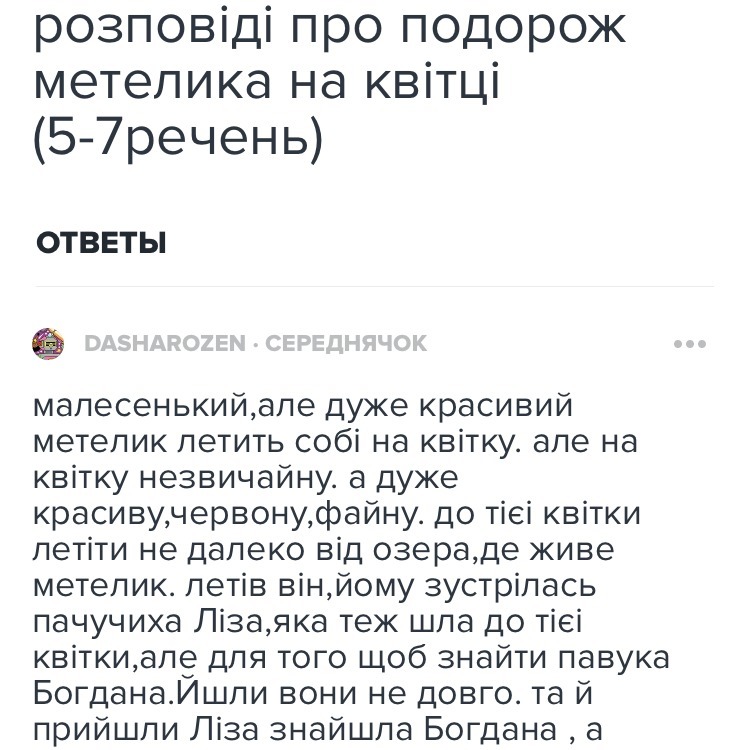The image size is (750, 750).
Task: Click the question line 'метелика на квітці'
Action: pyautogui.click(x=266, y=82)
